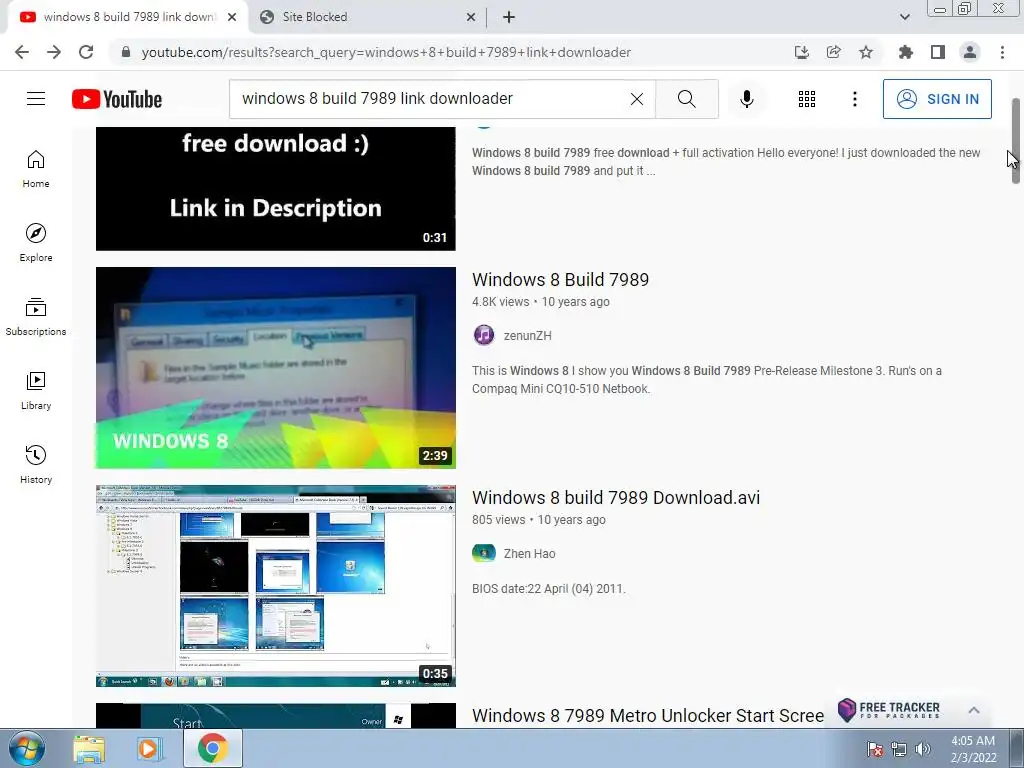Viewport: 1024px width, 768px height.
Task: Play the 0:35 screenshot collage thumbnail
Action: pyautogui.click(x=276, y=586)
